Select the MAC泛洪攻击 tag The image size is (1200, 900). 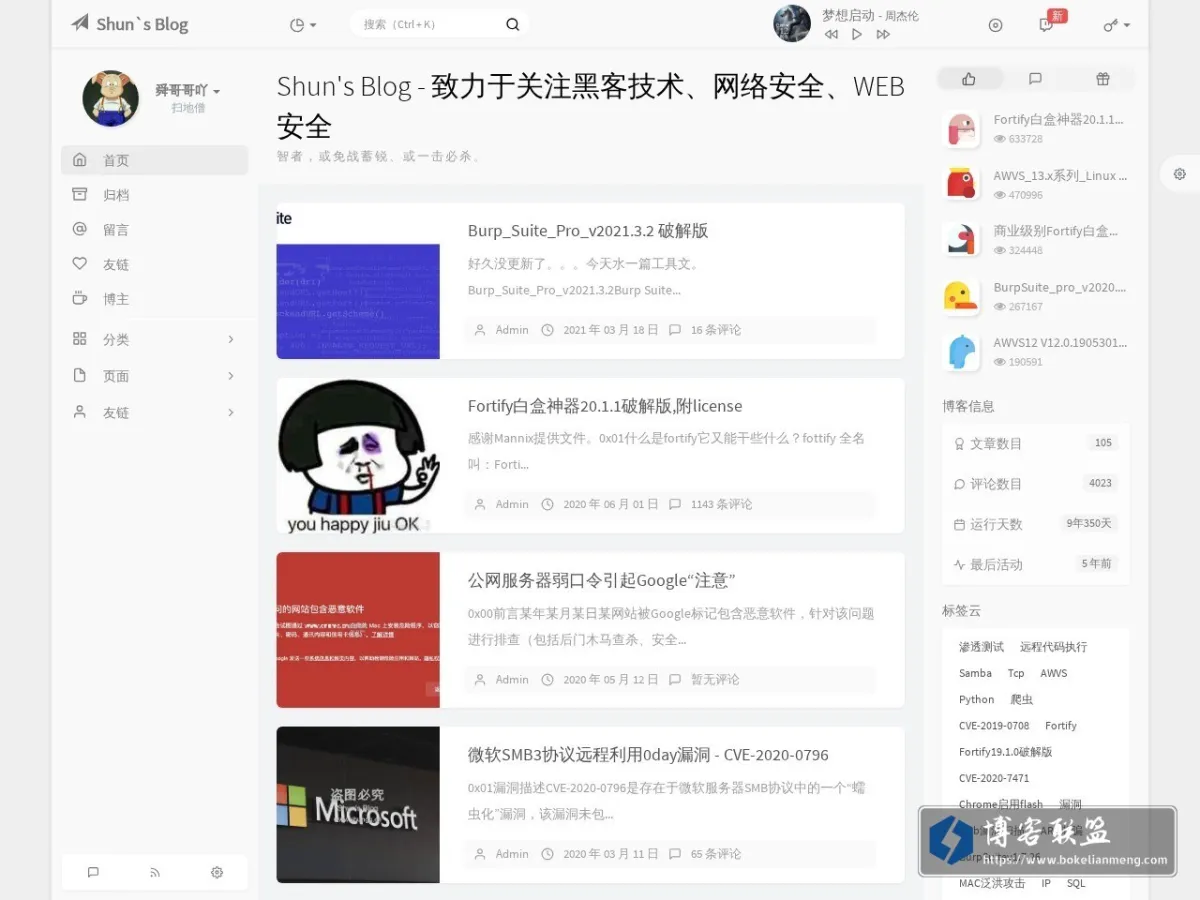[992, 883]
